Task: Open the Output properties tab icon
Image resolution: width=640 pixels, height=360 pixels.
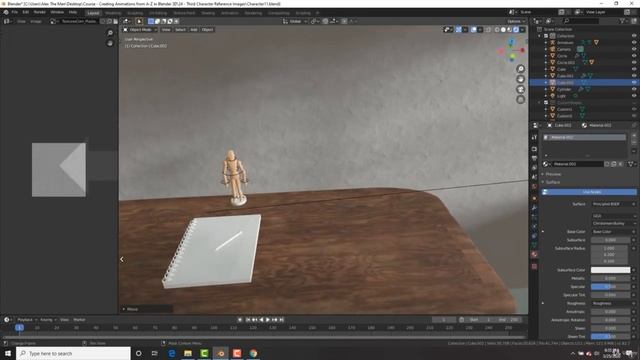Action: [x=534, y=158]
